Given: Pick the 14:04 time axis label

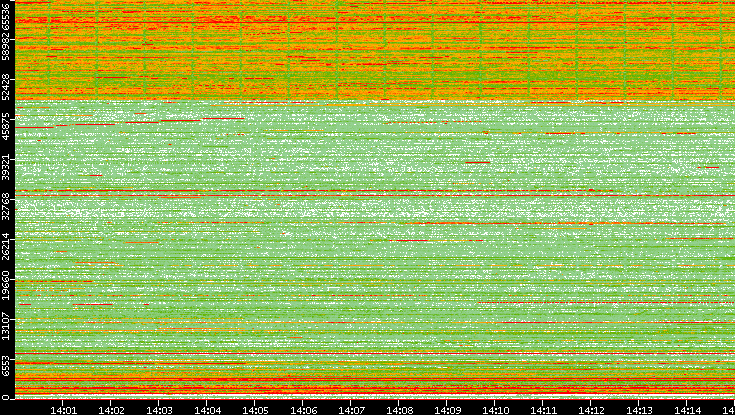Looking at the screenshot, I should [x=207, y=411].
